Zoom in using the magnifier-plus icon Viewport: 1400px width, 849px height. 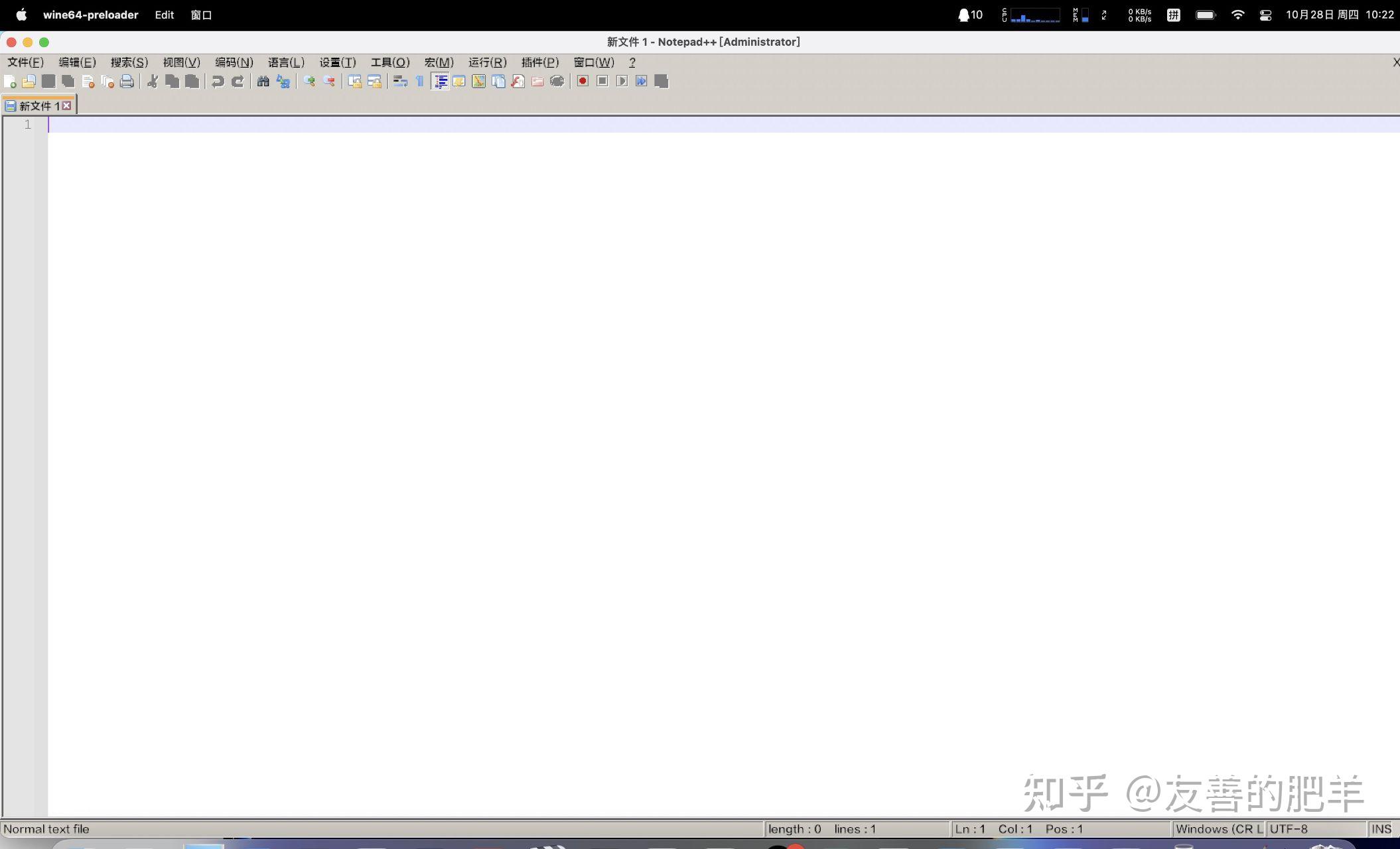pyautogui.click(x=310, y=81)
